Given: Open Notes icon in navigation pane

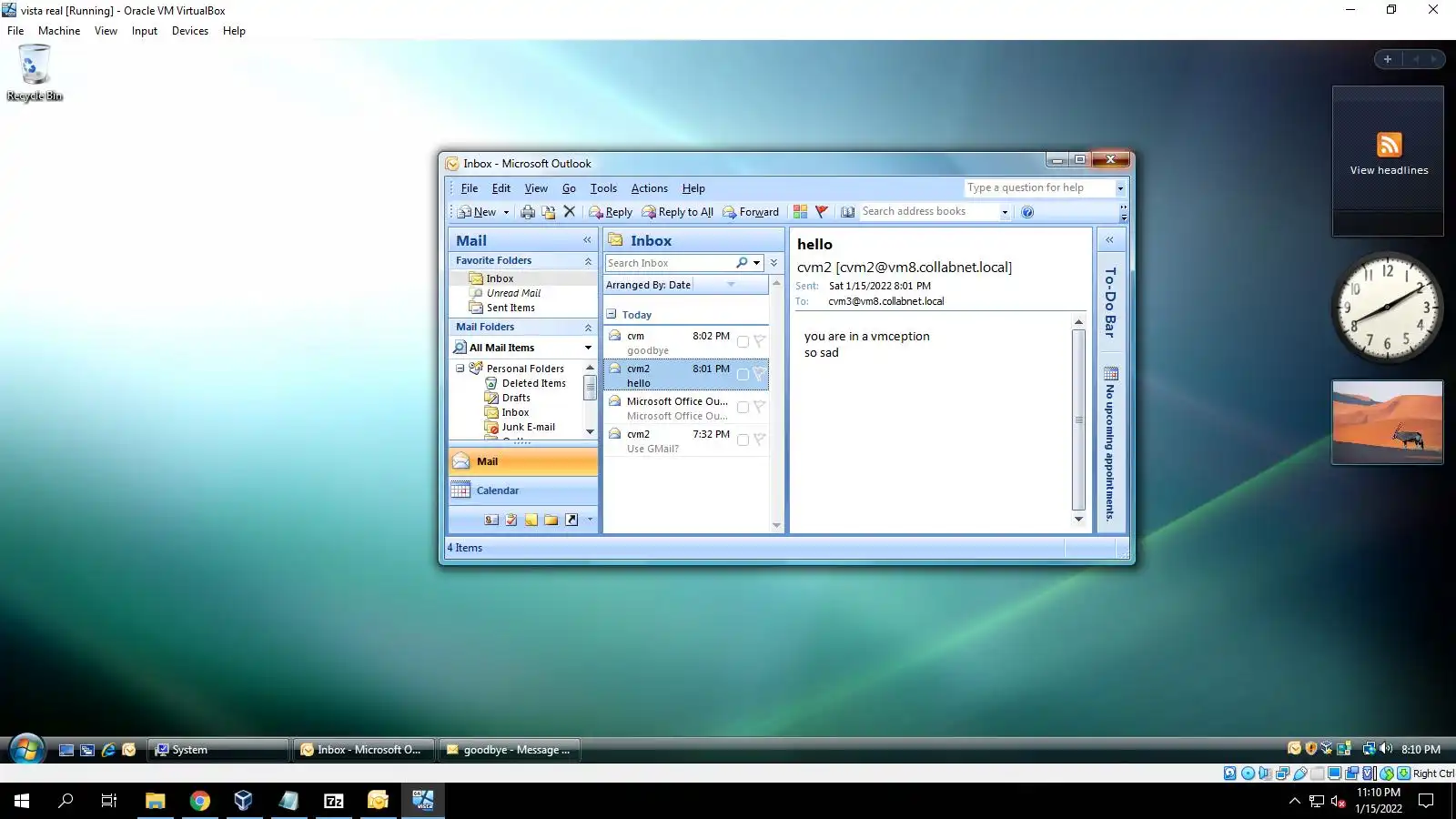Looking at the screenshot, I should pyautogui.click(x=531, y=520).
